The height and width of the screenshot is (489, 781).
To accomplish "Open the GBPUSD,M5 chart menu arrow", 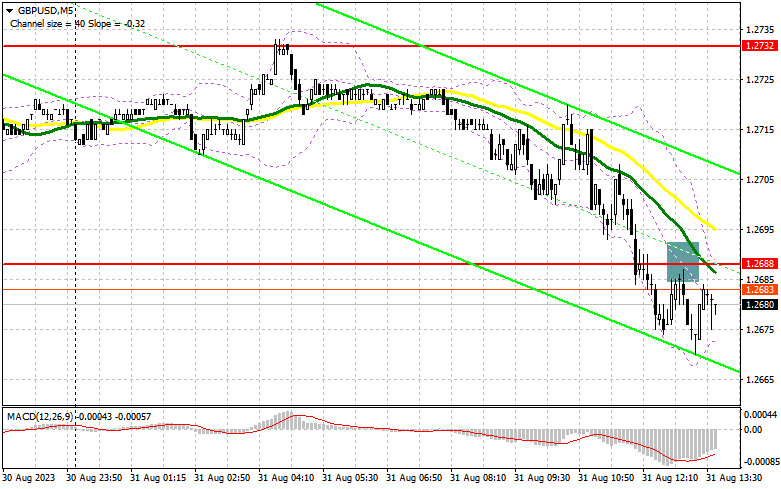I will [10, 10].
